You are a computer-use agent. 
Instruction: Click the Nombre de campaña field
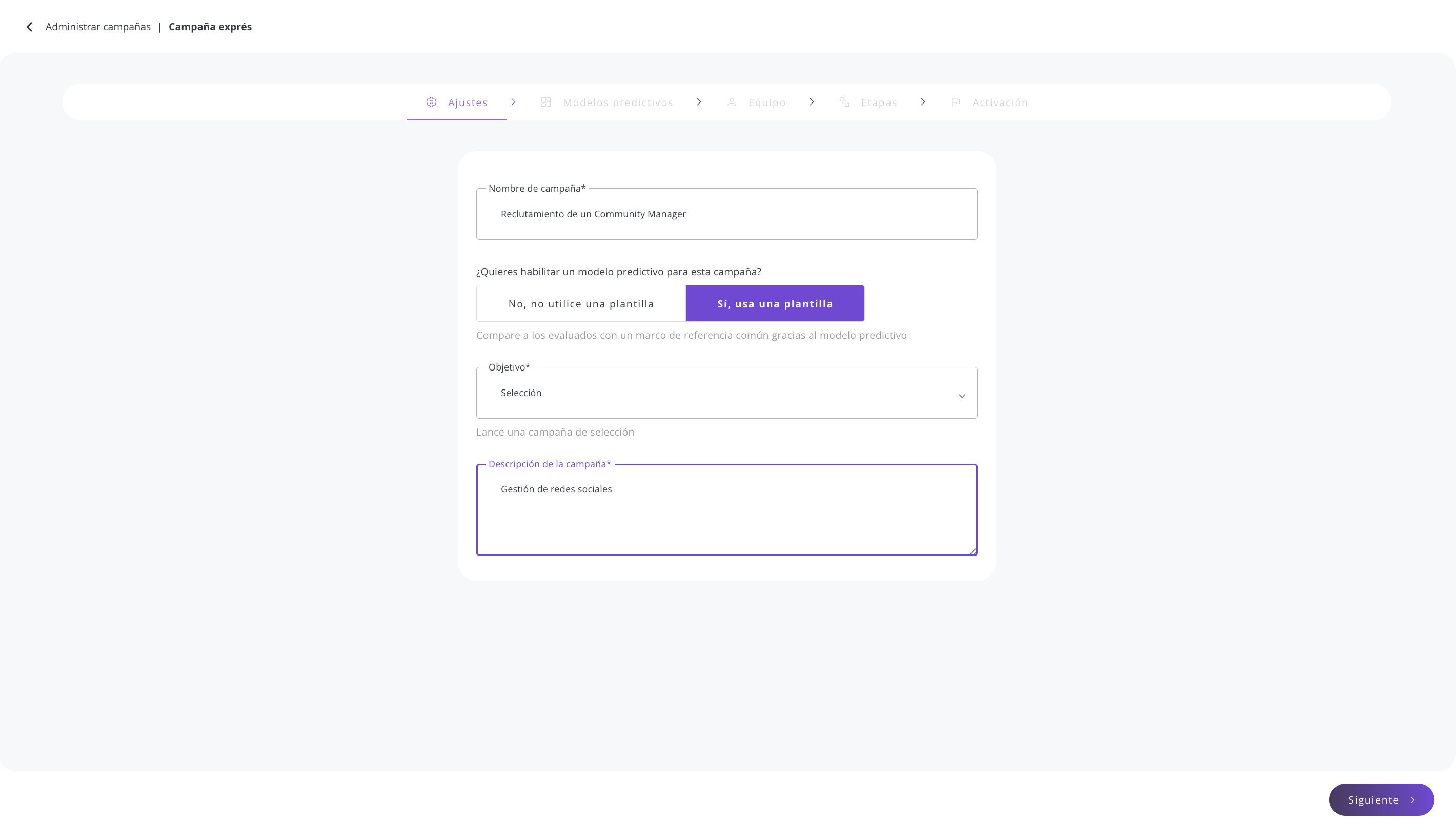click(726, 214)
